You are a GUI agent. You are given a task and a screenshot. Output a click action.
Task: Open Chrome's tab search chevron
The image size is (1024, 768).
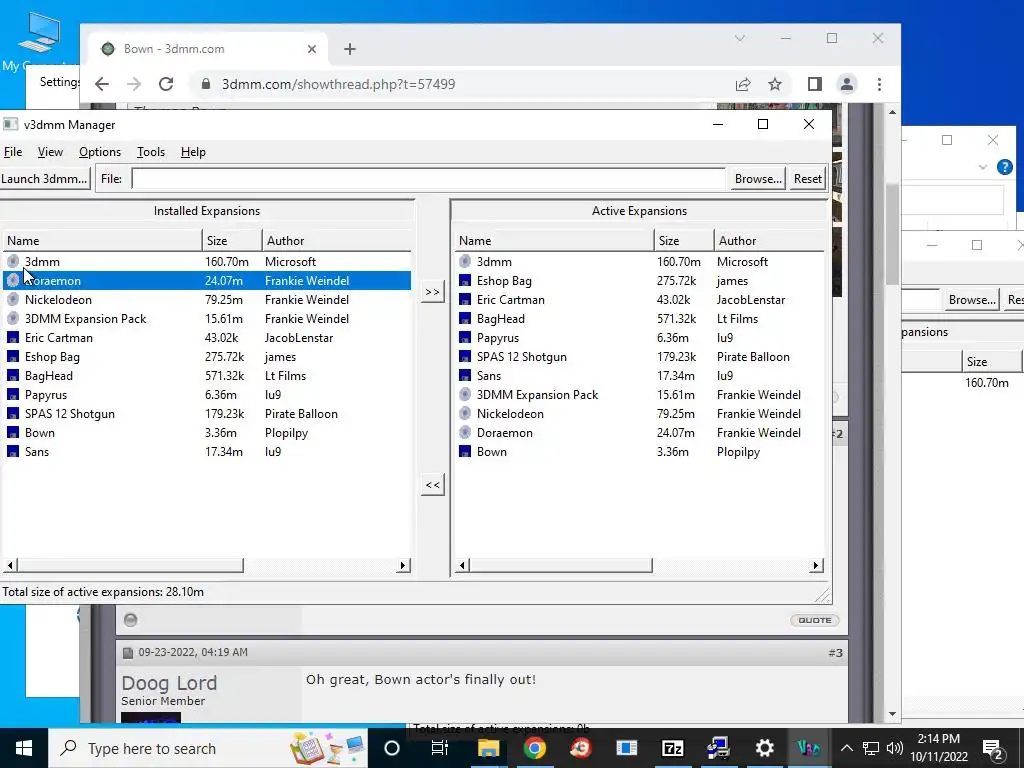click(x=740, y=39)
